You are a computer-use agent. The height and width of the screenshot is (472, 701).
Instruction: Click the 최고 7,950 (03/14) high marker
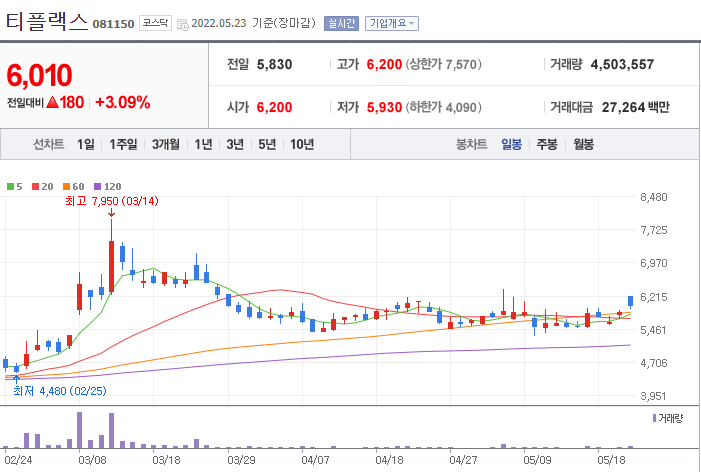click(112, 201)
